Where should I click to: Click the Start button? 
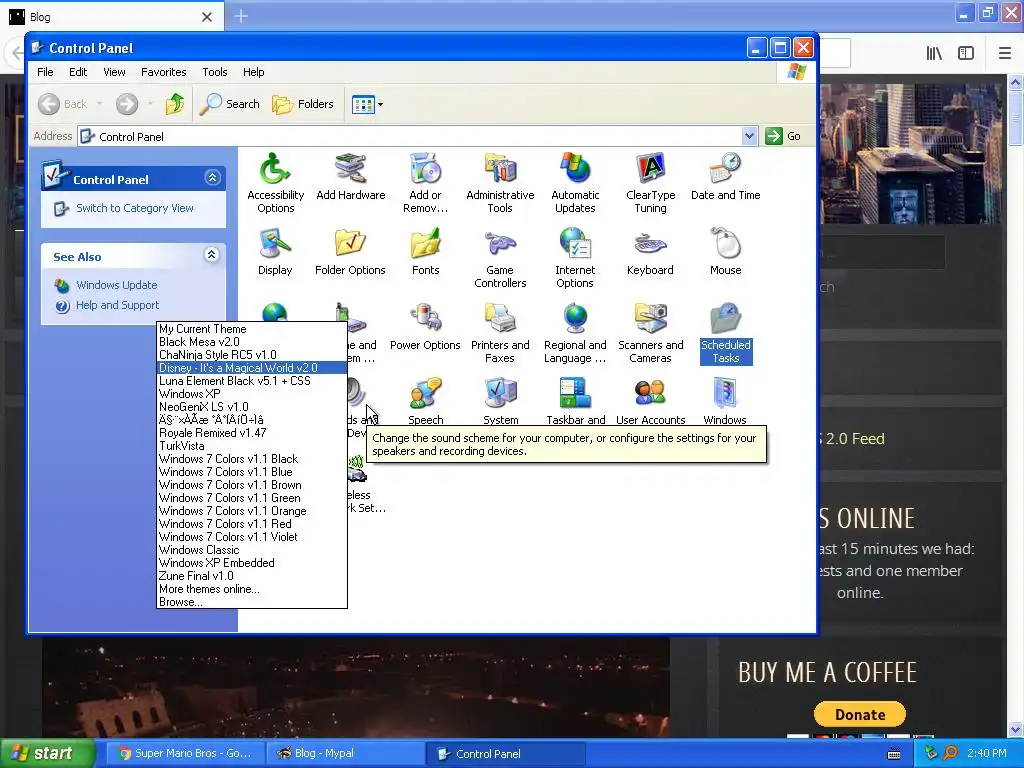pyautogui.click(x=48, y=754)
